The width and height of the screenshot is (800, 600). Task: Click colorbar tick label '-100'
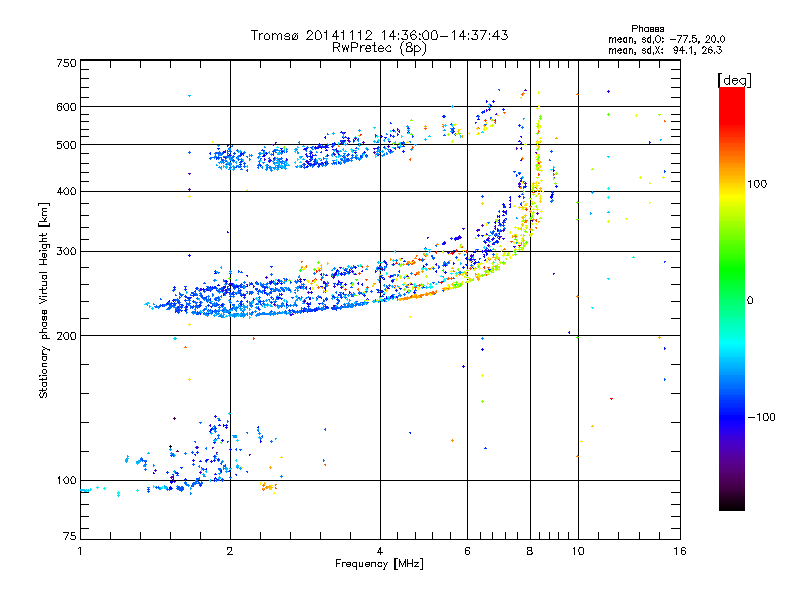click(x=761, y=417)
